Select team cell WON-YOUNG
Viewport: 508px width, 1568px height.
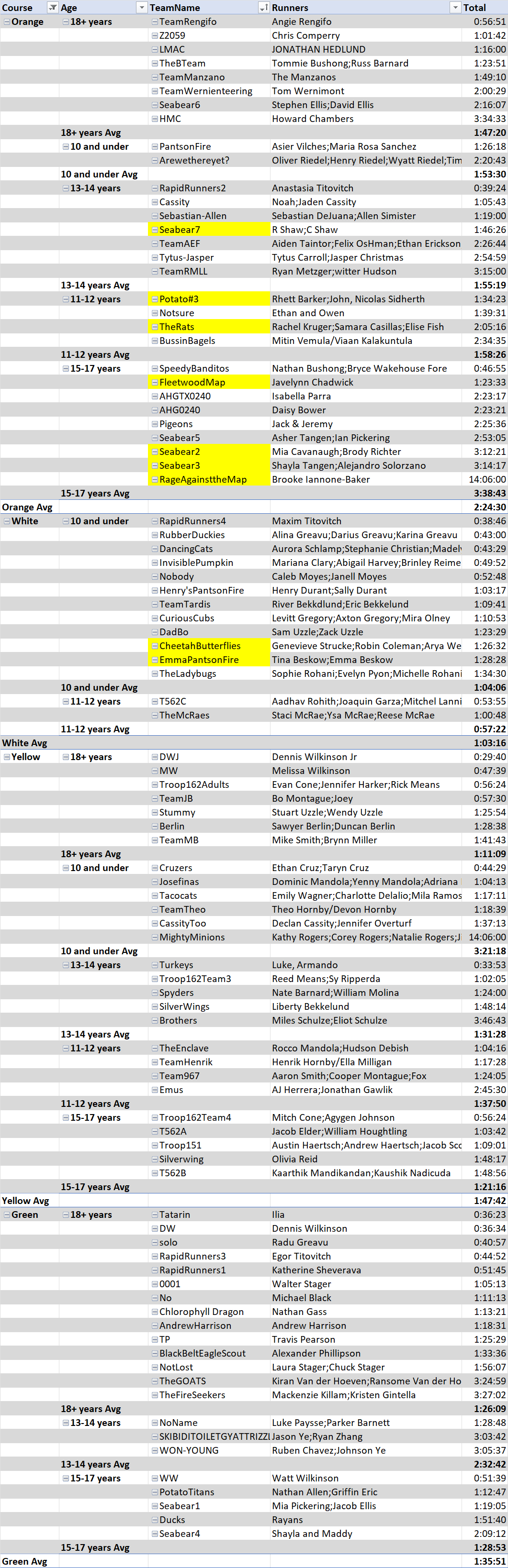(x=209, y=1450)
